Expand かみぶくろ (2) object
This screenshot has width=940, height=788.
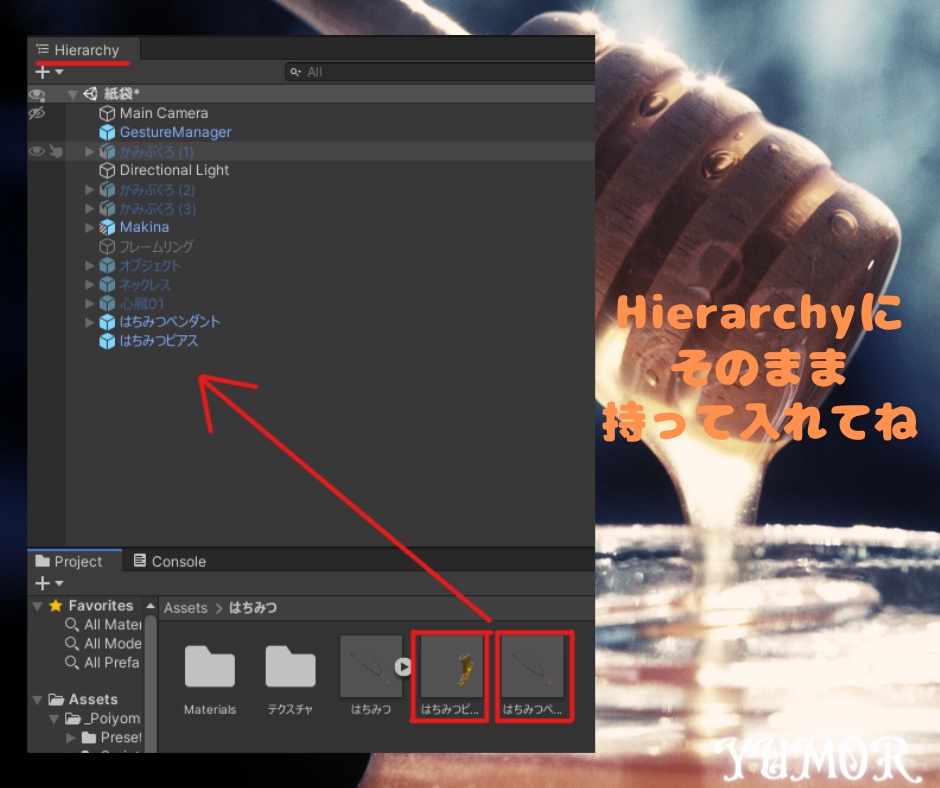click(89, 190)
